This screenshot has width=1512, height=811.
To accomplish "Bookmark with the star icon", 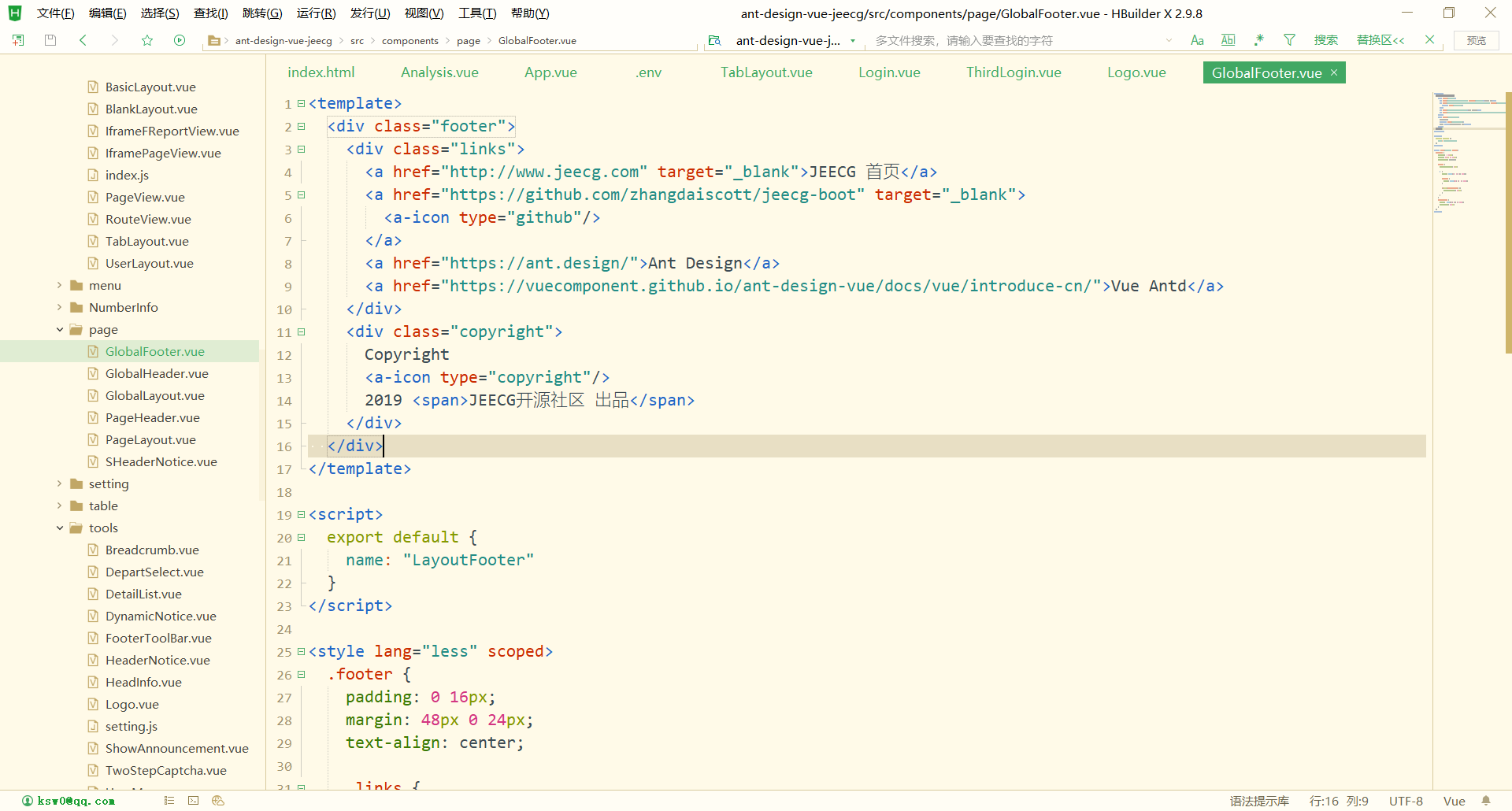I will pyautogui.click(x=147, y=40).
